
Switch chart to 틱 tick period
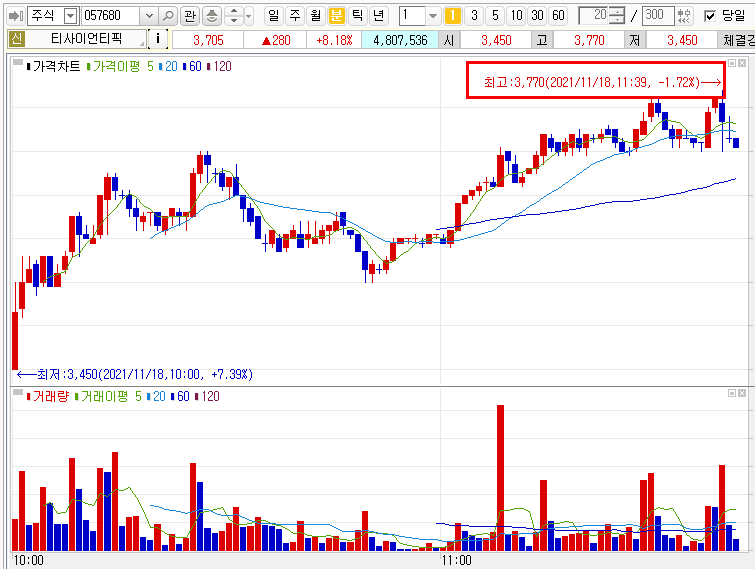pos(357,16)
